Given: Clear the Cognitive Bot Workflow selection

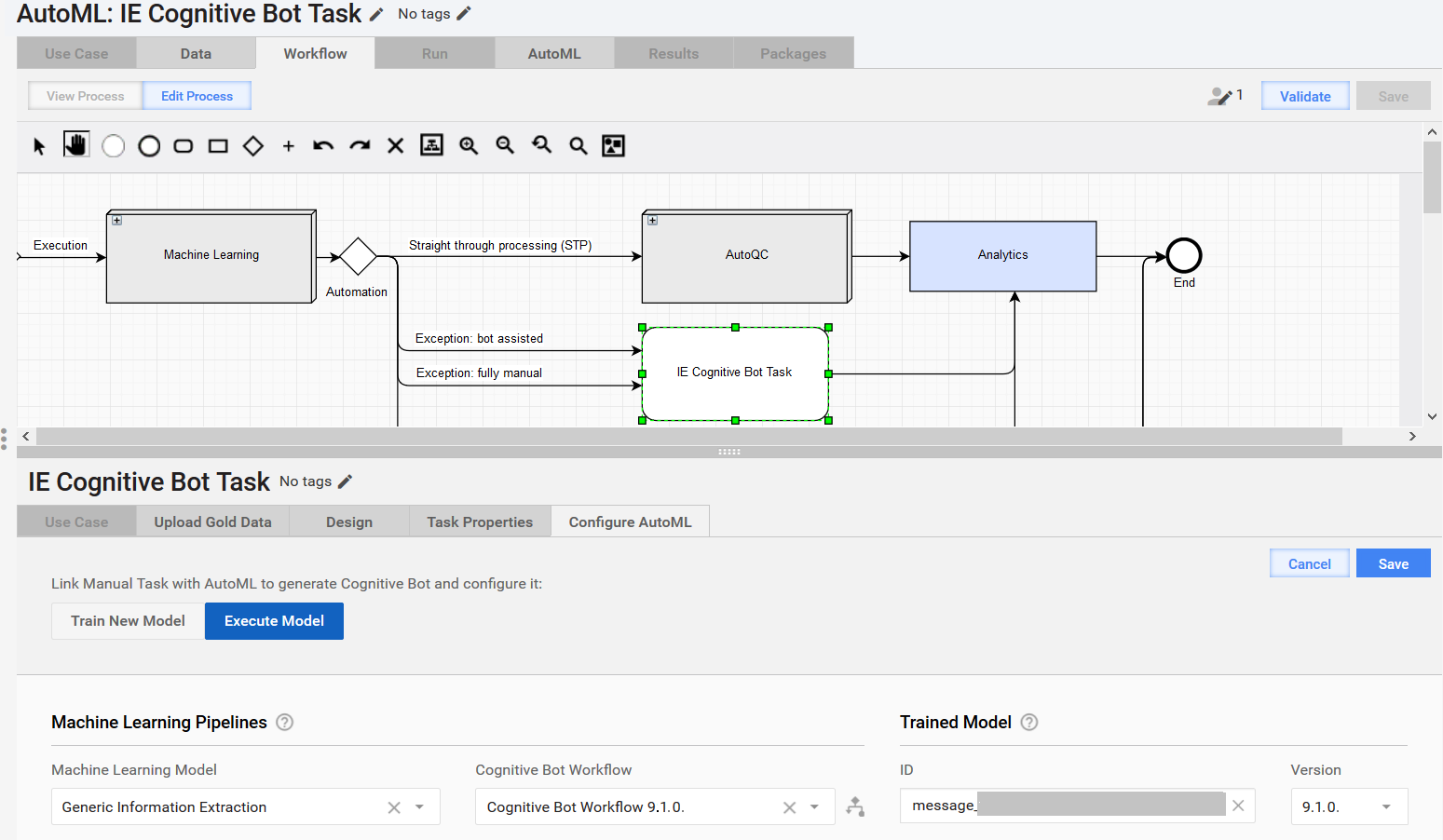Looking at the screenshot, I should click(x=790, y=807).
